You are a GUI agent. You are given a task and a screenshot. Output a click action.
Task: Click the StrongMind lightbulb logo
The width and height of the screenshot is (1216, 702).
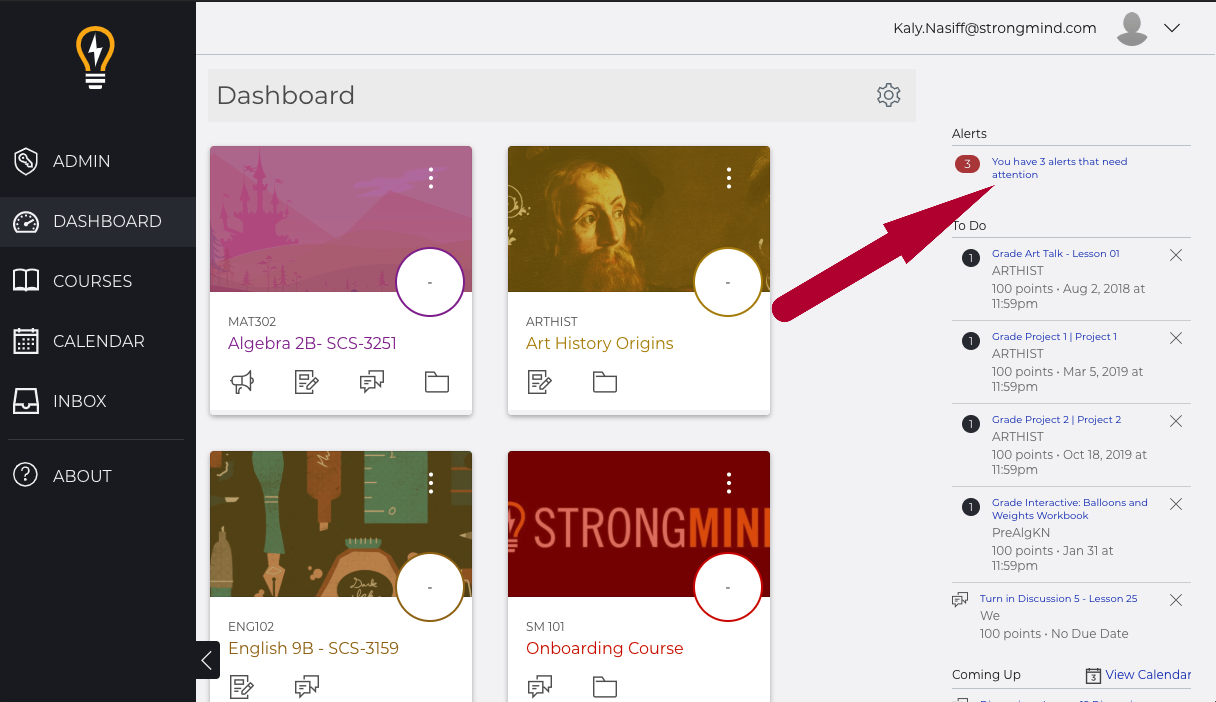96,58
